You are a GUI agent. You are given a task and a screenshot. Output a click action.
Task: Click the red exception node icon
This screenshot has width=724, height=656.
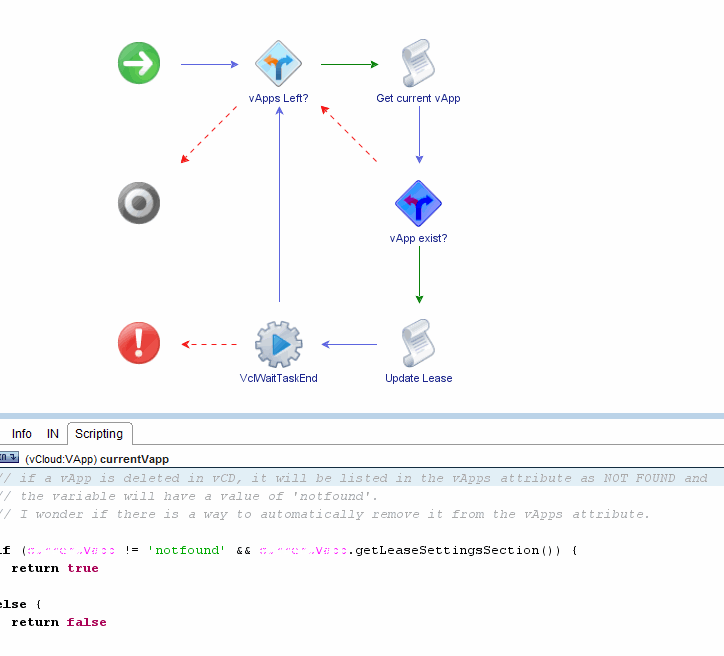138,344
